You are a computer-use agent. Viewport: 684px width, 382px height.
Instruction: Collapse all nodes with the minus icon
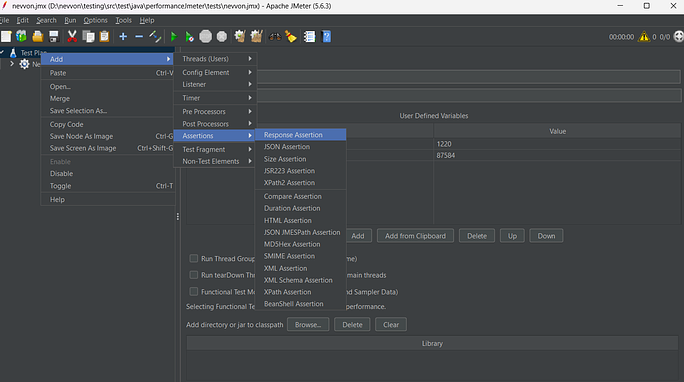[139, 37]
